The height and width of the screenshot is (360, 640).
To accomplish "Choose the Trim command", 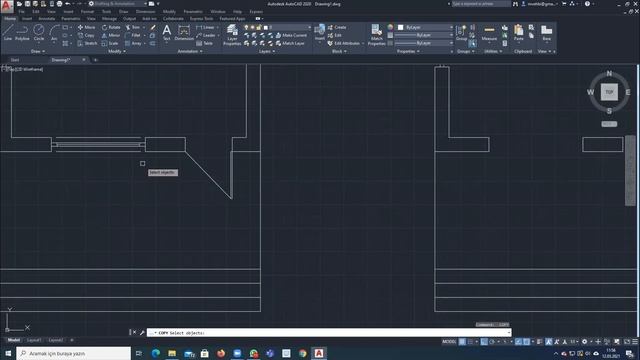I will click(133, 27).
